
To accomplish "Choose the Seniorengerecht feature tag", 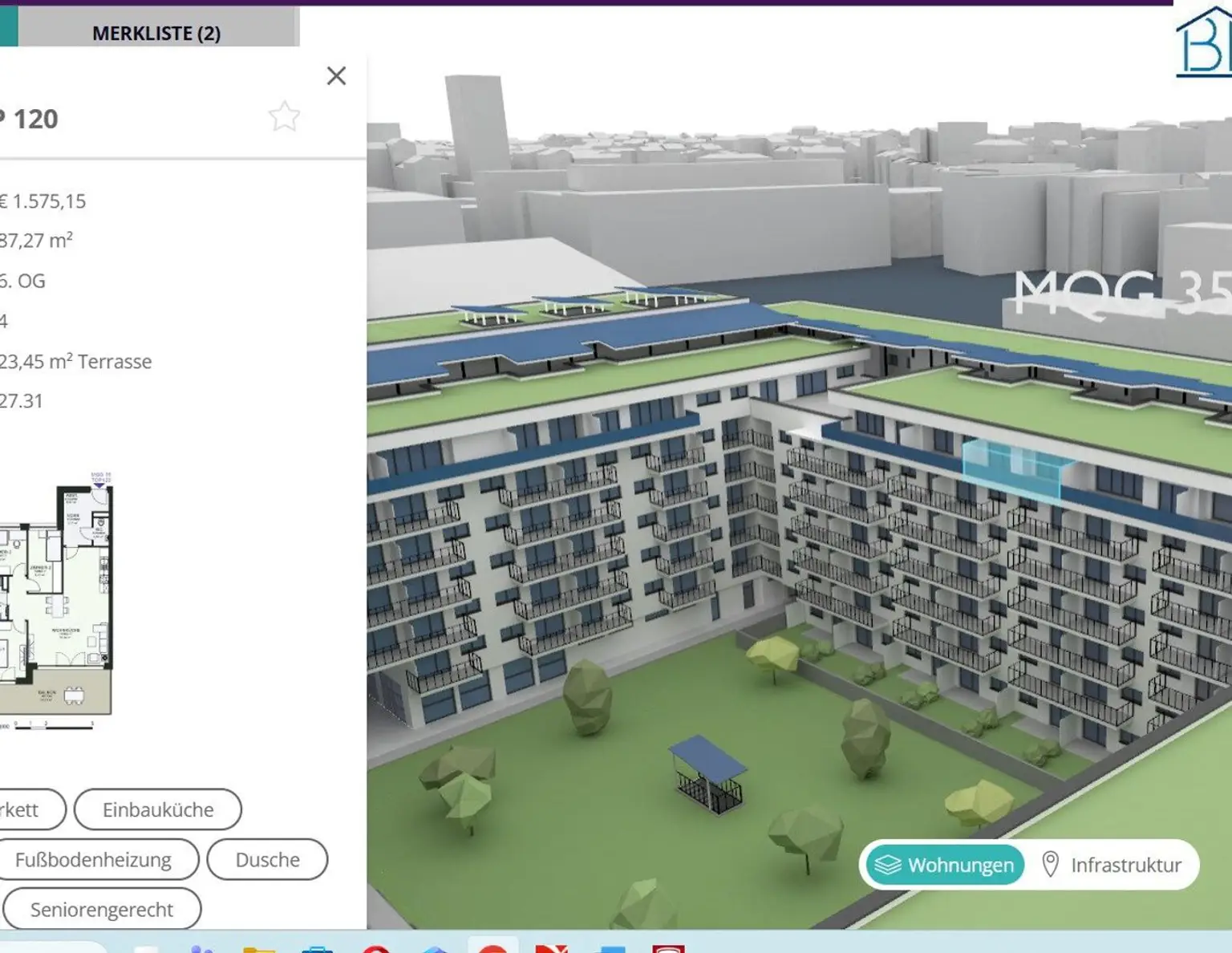I will (102, 909).
